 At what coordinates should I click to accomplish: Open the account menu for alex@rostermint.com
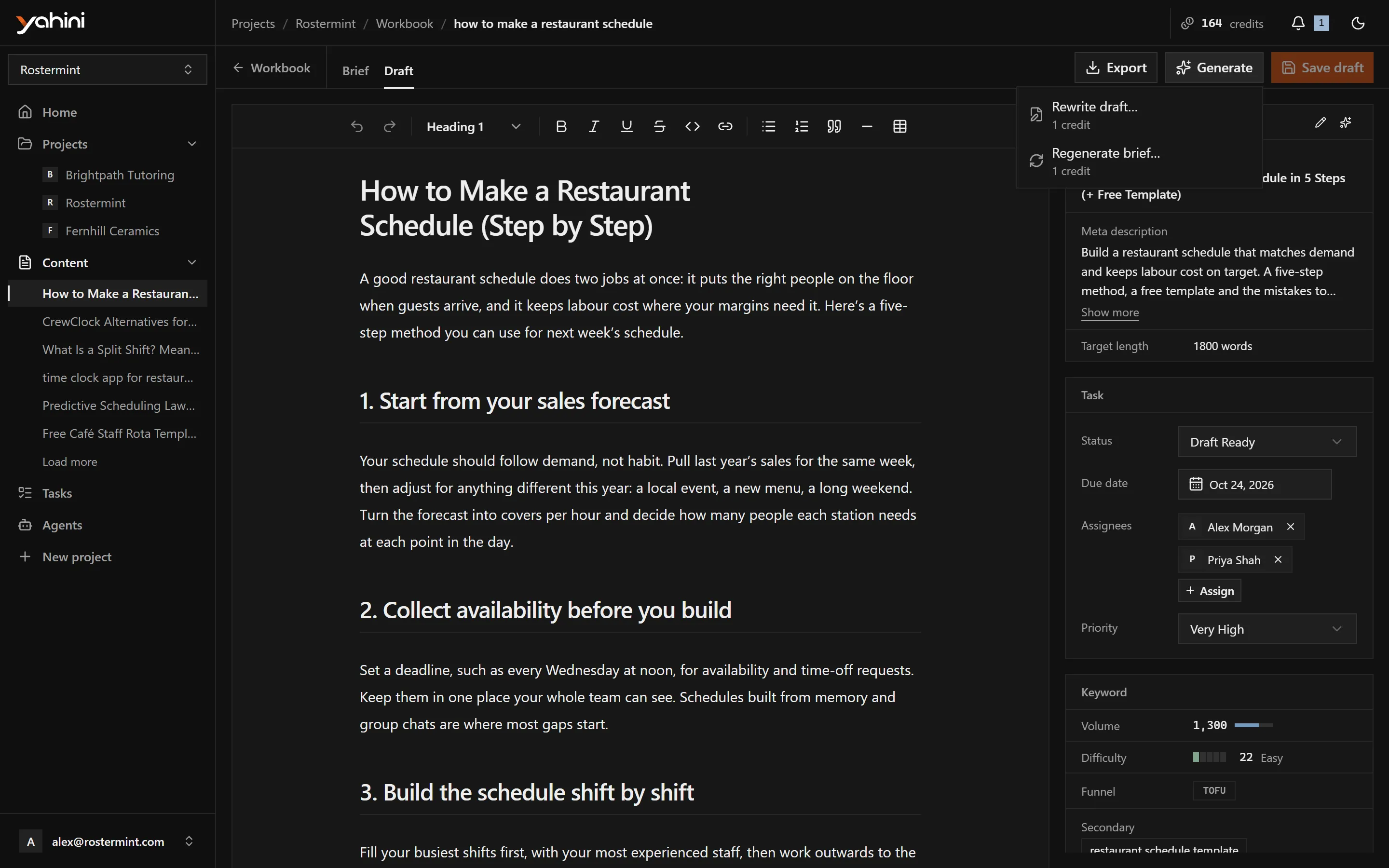point(108,841)
